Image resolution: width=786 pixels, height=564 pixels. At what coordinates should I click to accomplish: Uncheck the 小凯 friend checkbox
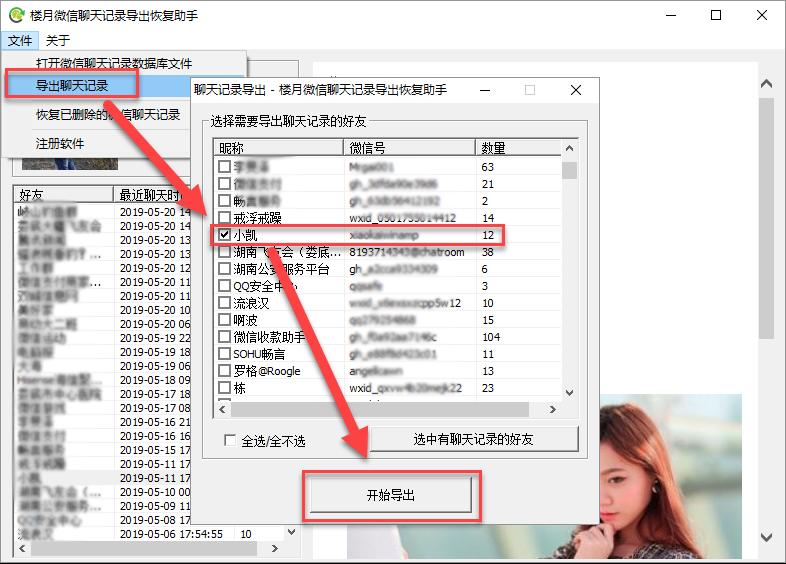[225, 234]
